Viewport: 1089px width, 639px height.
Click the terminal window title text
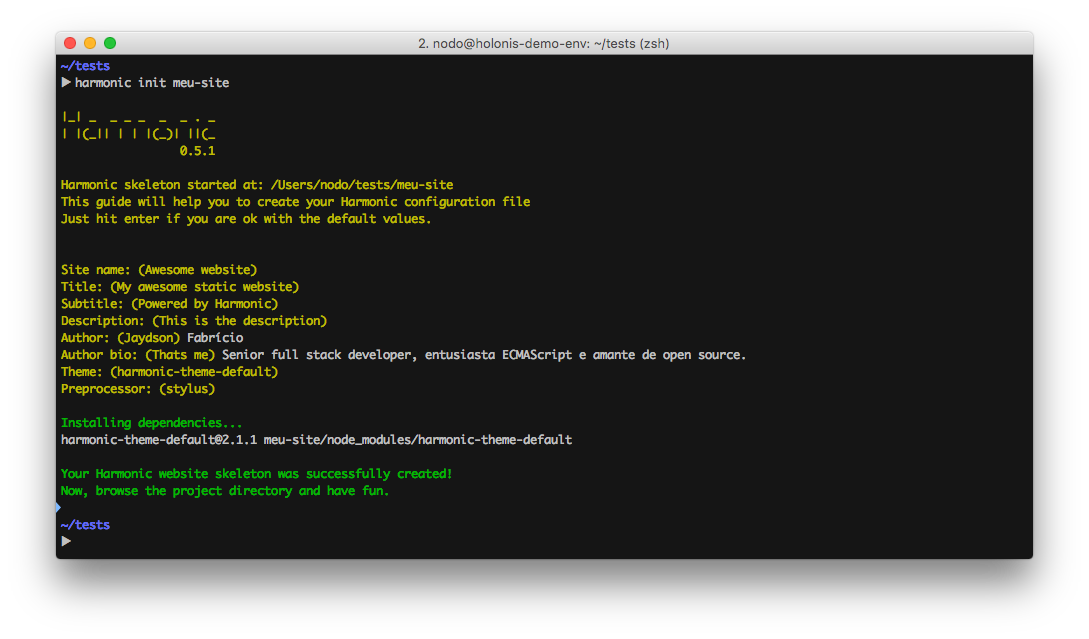point(543,44)
